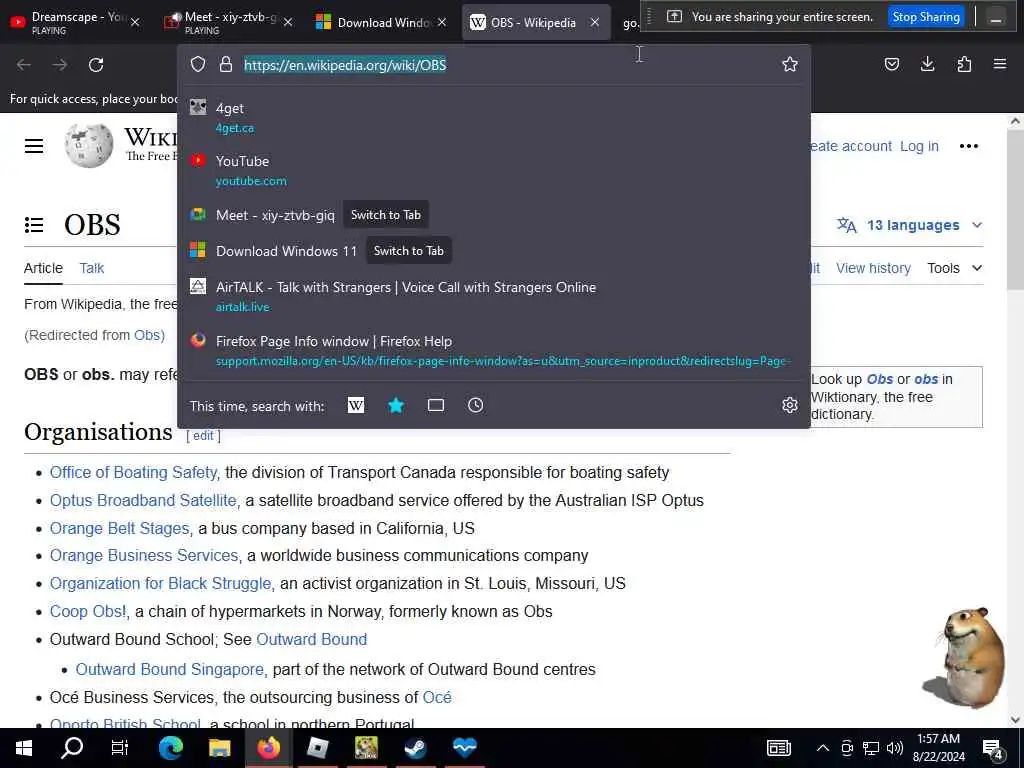Select Firefox Page Info window suggestion
Viewport: 1024px width, 768px height.
coord(494,351)
